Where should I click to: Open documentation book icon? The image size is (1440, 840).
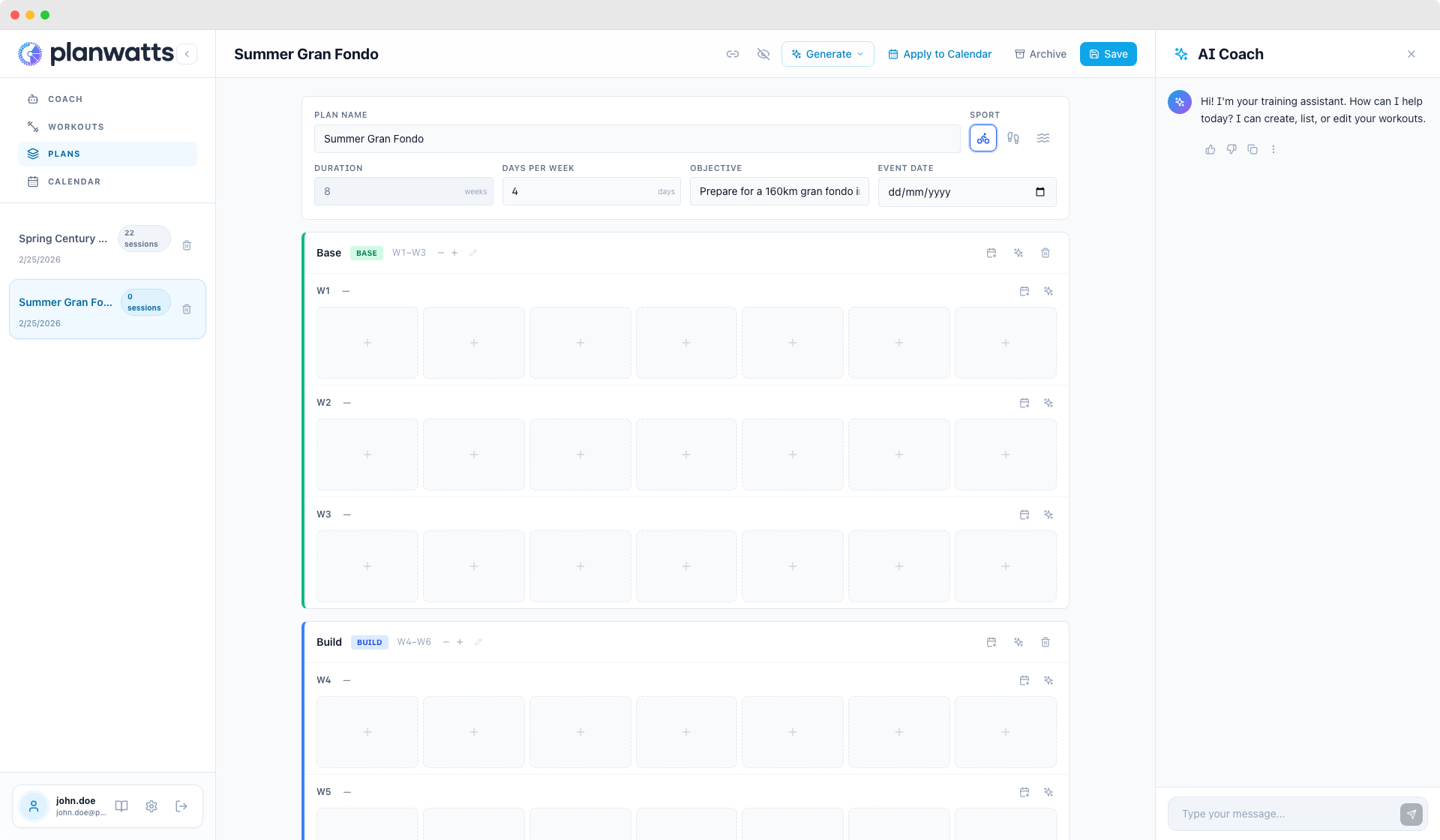(x=121, y=806)
